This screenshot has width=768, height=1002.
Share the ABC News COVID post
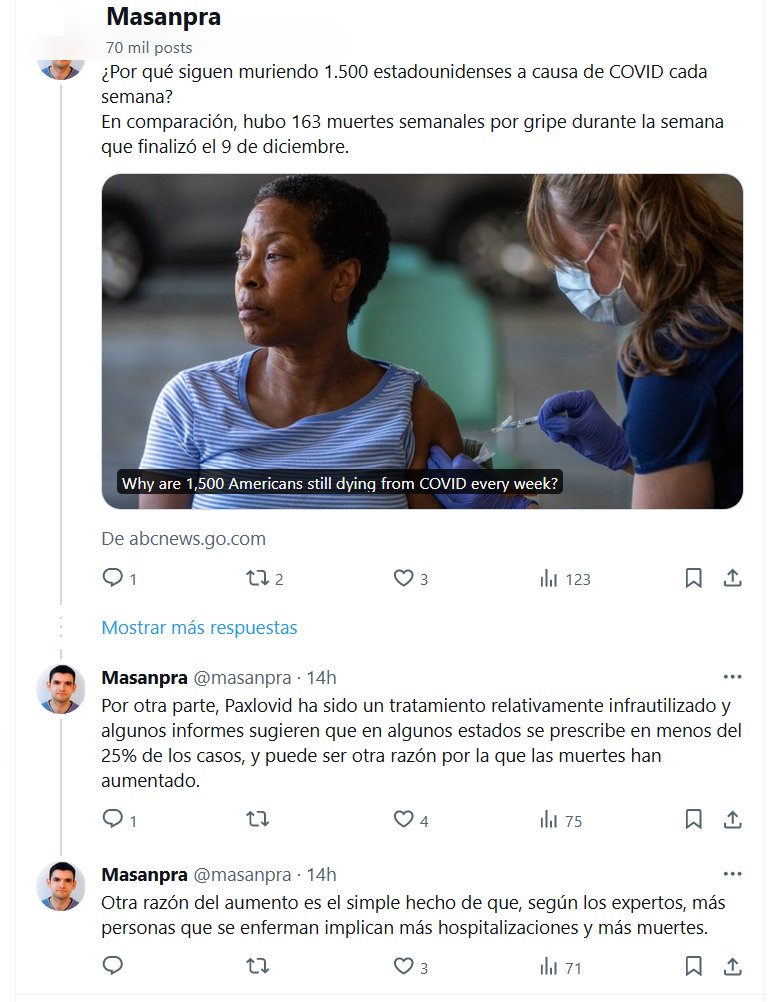(x=732, y=578)
